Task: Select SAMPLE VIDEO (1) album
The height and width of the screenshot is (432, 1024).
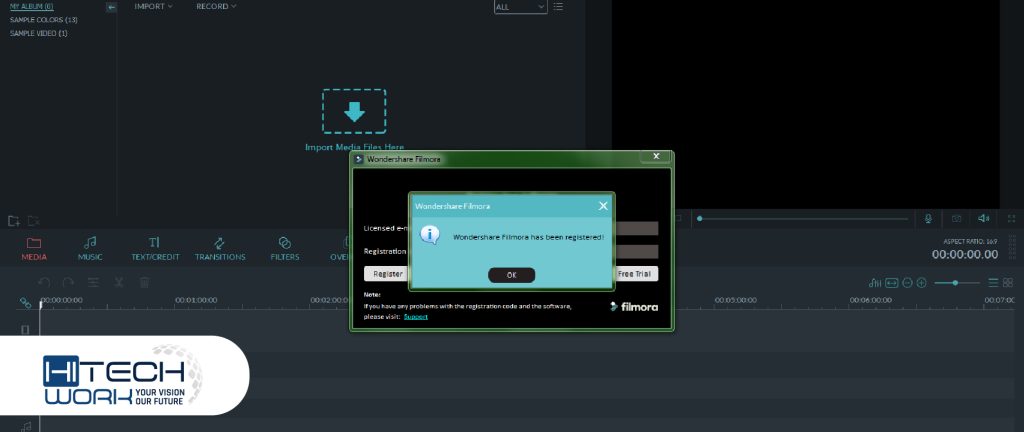Action: pyautogui.click(x=39, y=33)
